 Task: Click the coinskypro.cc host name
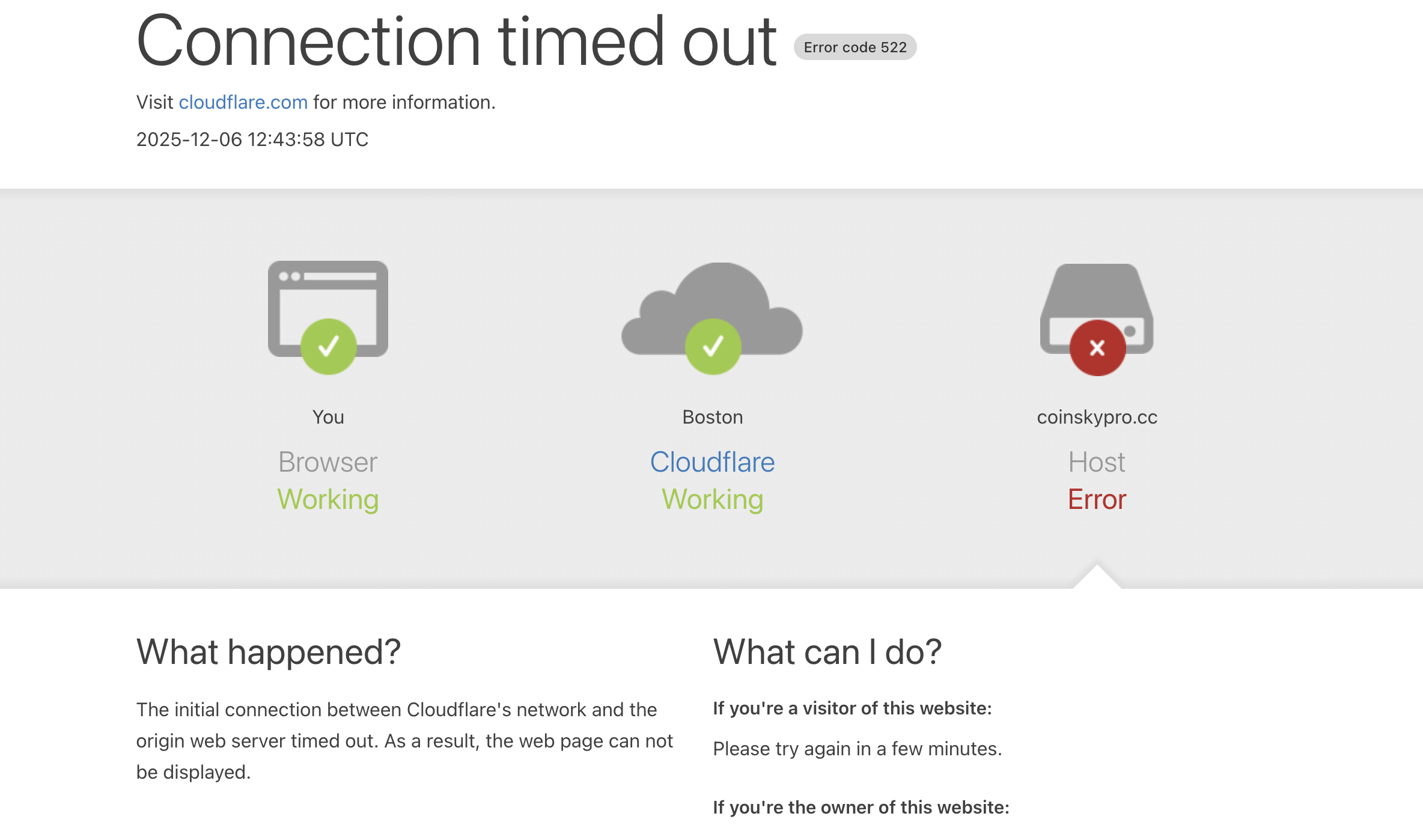pos(1097,417)
